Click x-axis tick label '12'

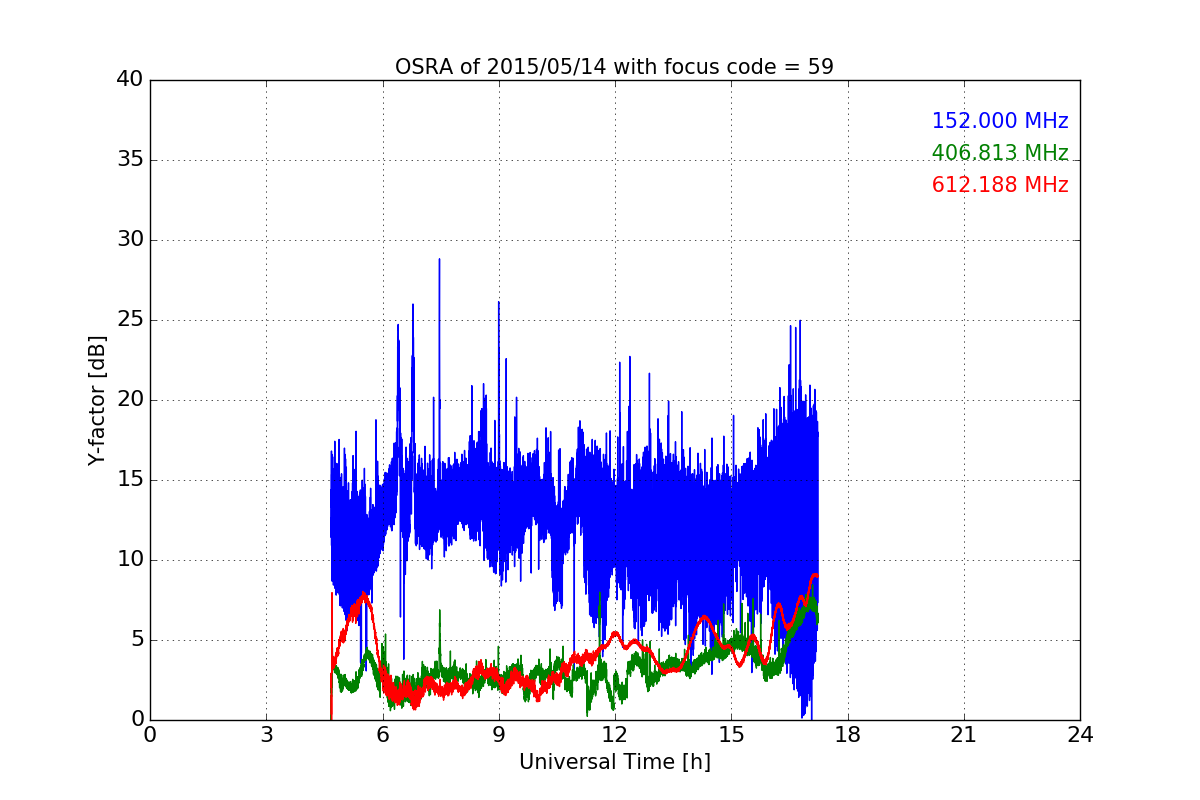click(615, 735)
